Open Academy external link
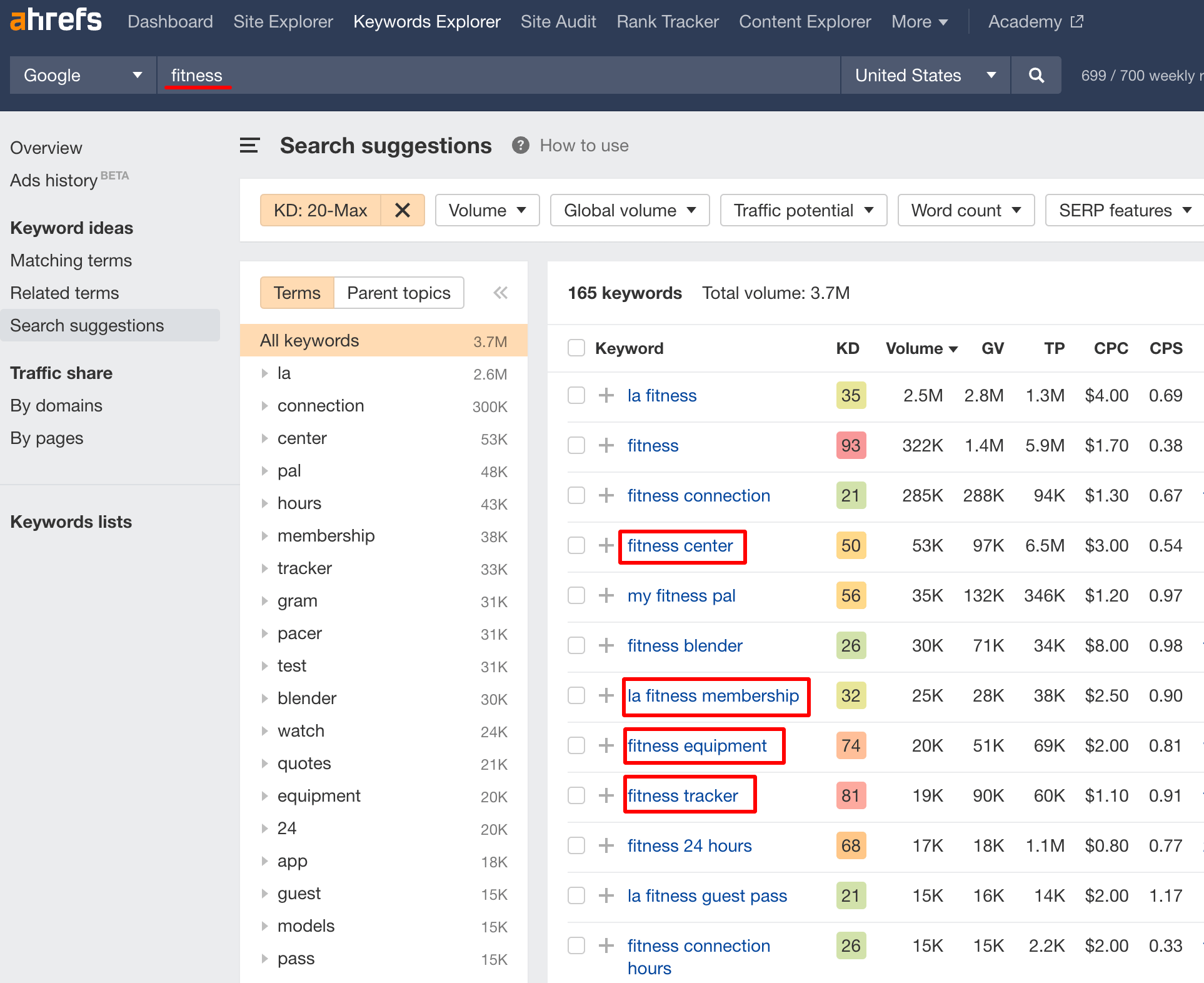 [x=1035, y=21]
